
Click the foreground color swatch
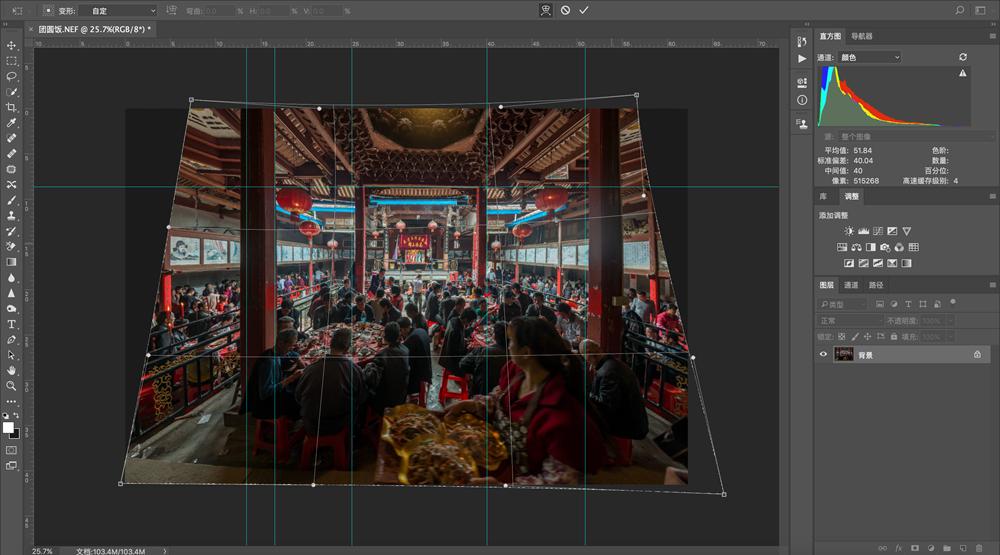pyautogui.click(x=8, y=427)
